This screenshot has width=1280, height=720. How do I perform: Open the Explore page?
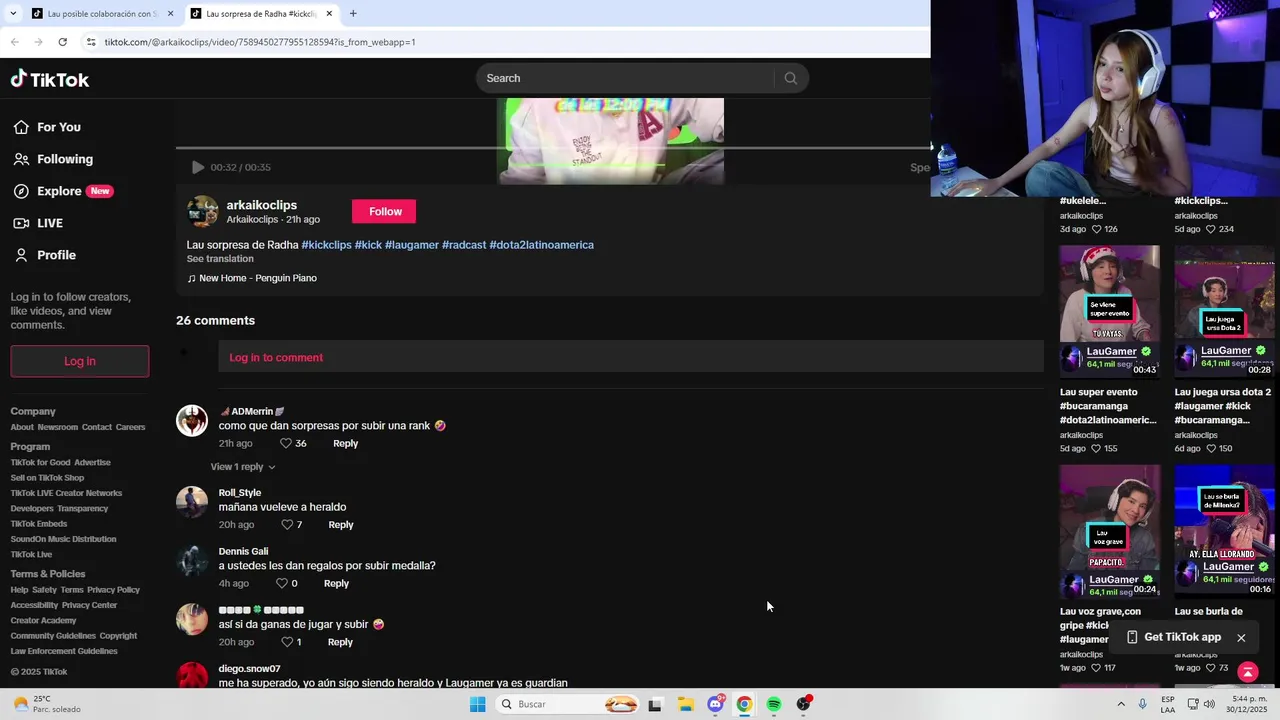point(62,191)
